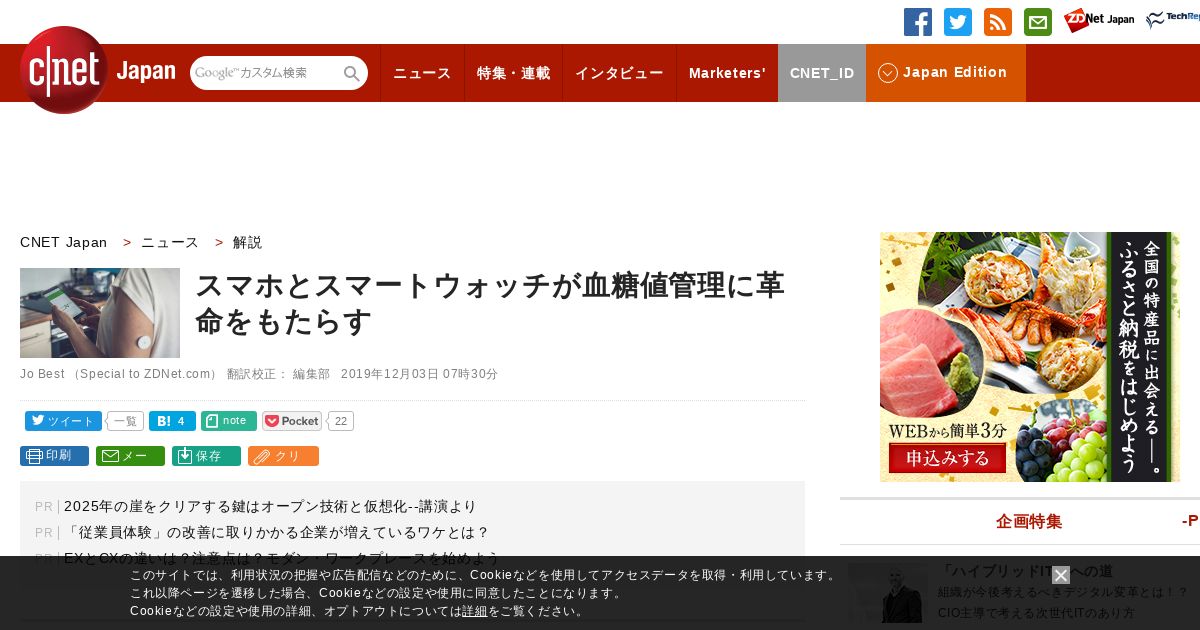Share via the ツイート button
Screen dimensions: 1200x630
(63, 421)
